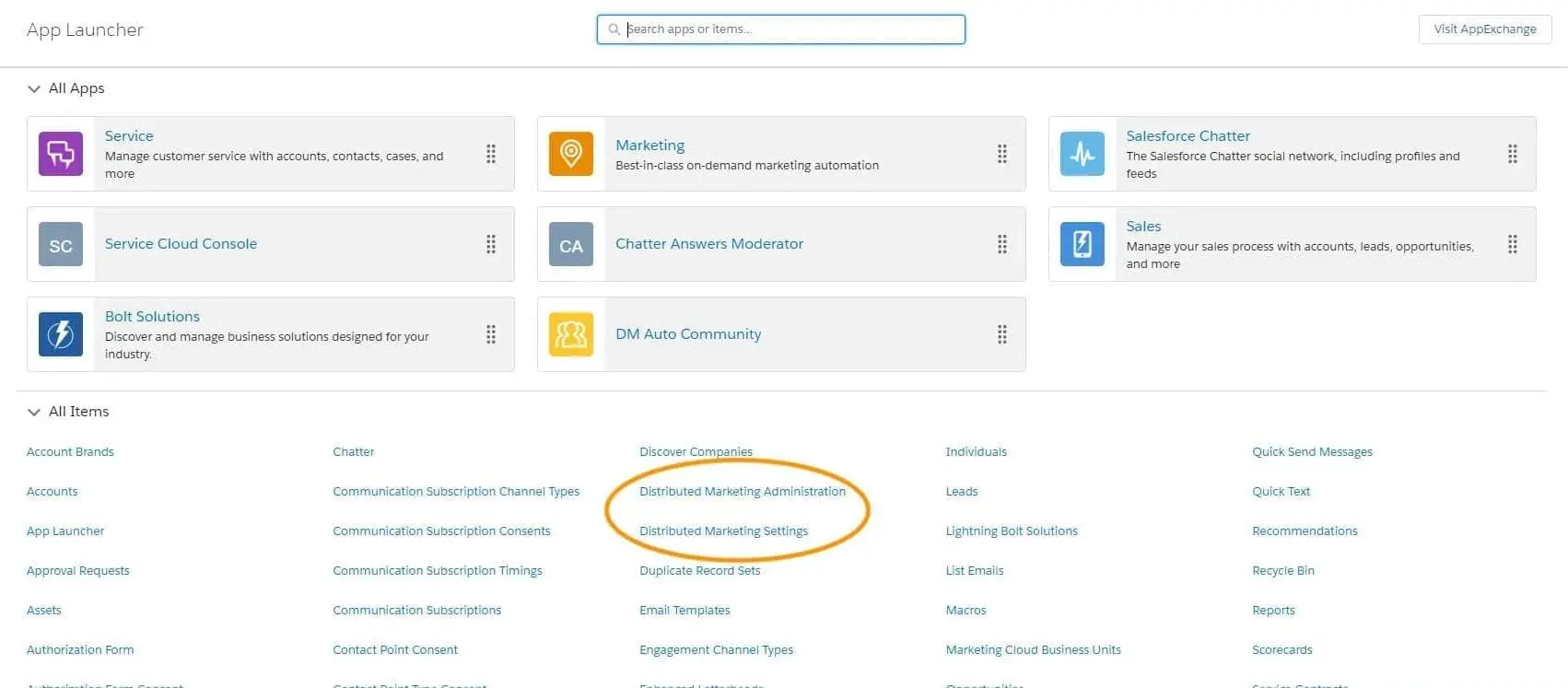The height and width of the screenshot is (688, 1568).
Task: Open Distributed Marketing Administration link
Action: pyautogui.click(x=742, y=492)
